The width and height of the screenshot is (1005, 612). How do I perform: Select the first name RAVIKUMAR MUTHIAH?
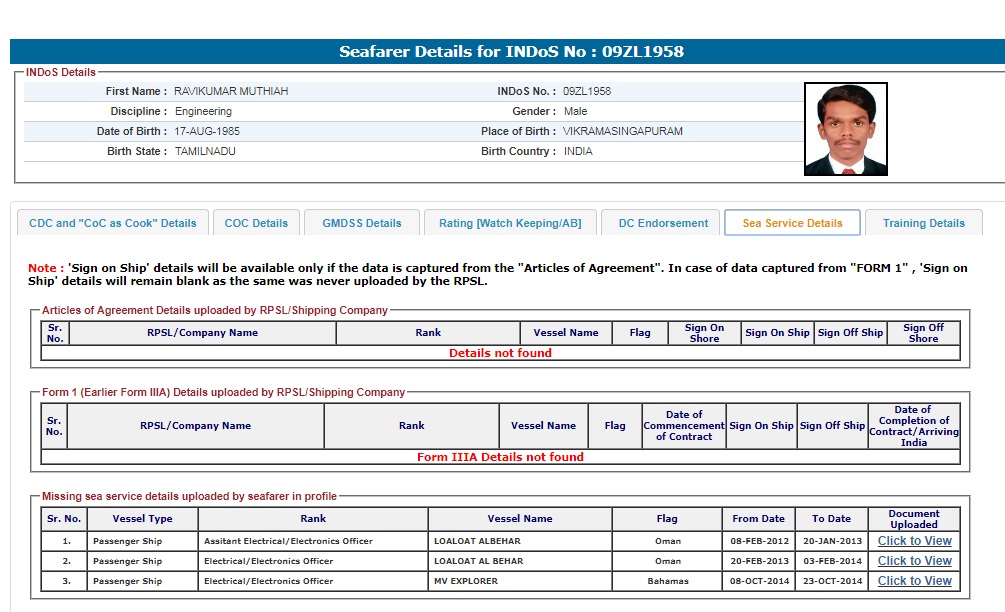(x=231, y=91)
